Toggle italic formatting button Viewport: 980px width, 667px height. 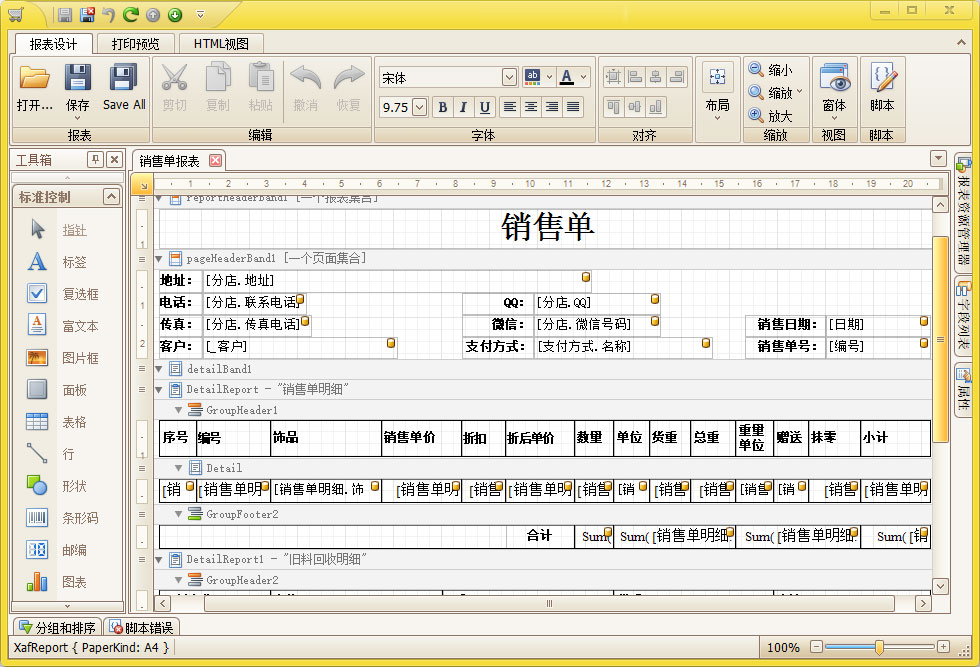pos(463,107)
